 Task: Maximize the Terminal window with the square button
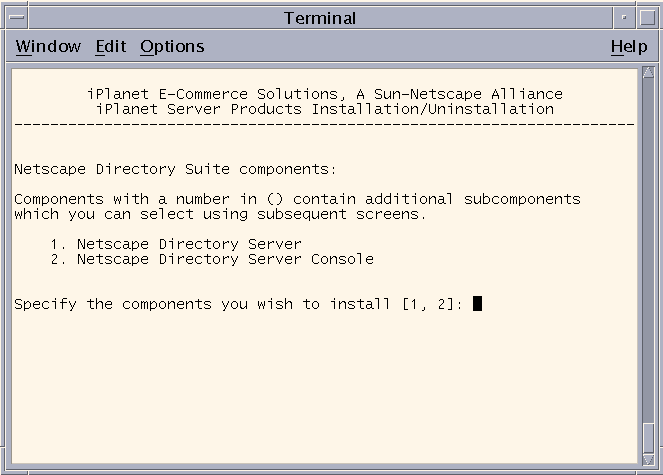(x=647, y=18)
